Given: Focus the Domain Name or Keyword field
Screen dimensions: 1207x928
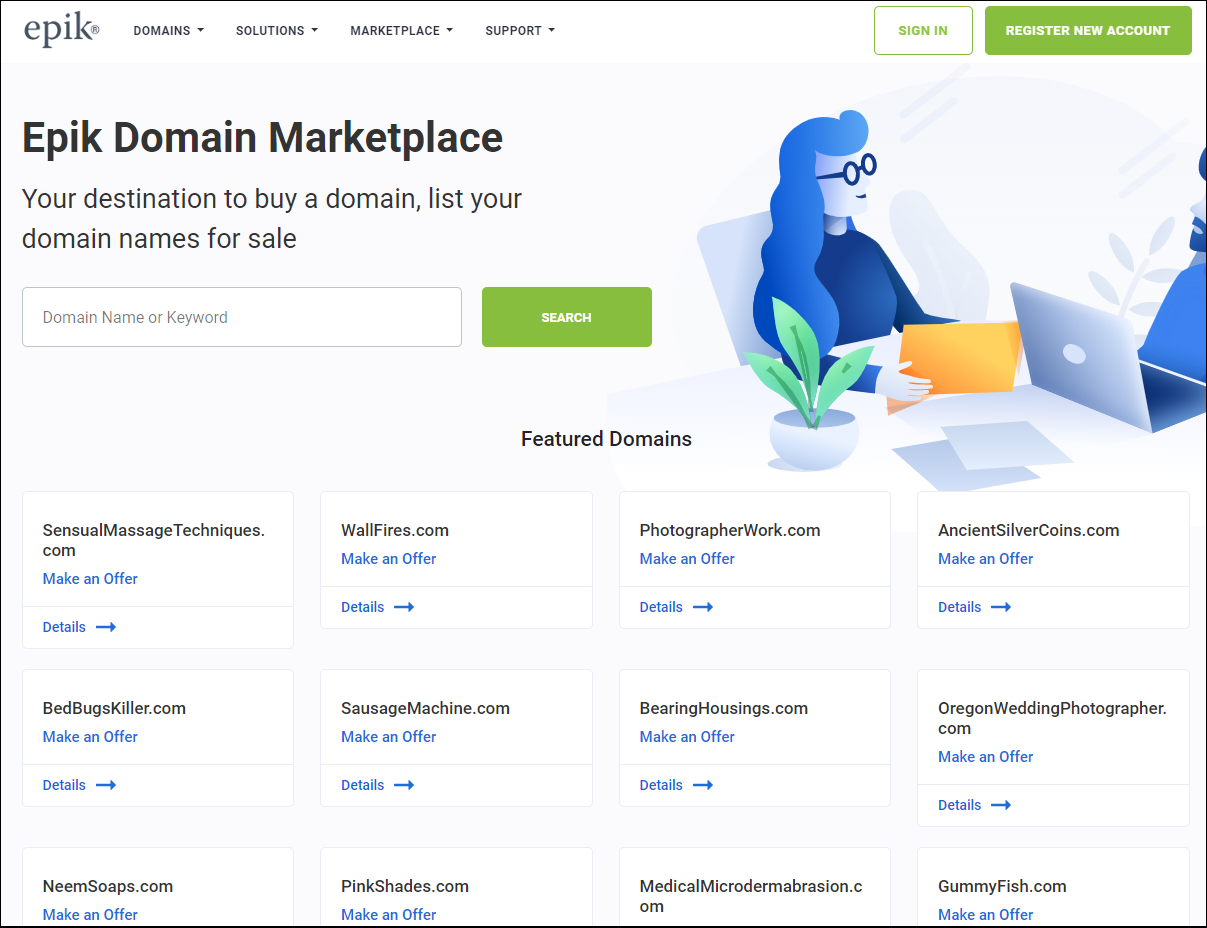Looking at the screenshot, I should tap(241, 317).
